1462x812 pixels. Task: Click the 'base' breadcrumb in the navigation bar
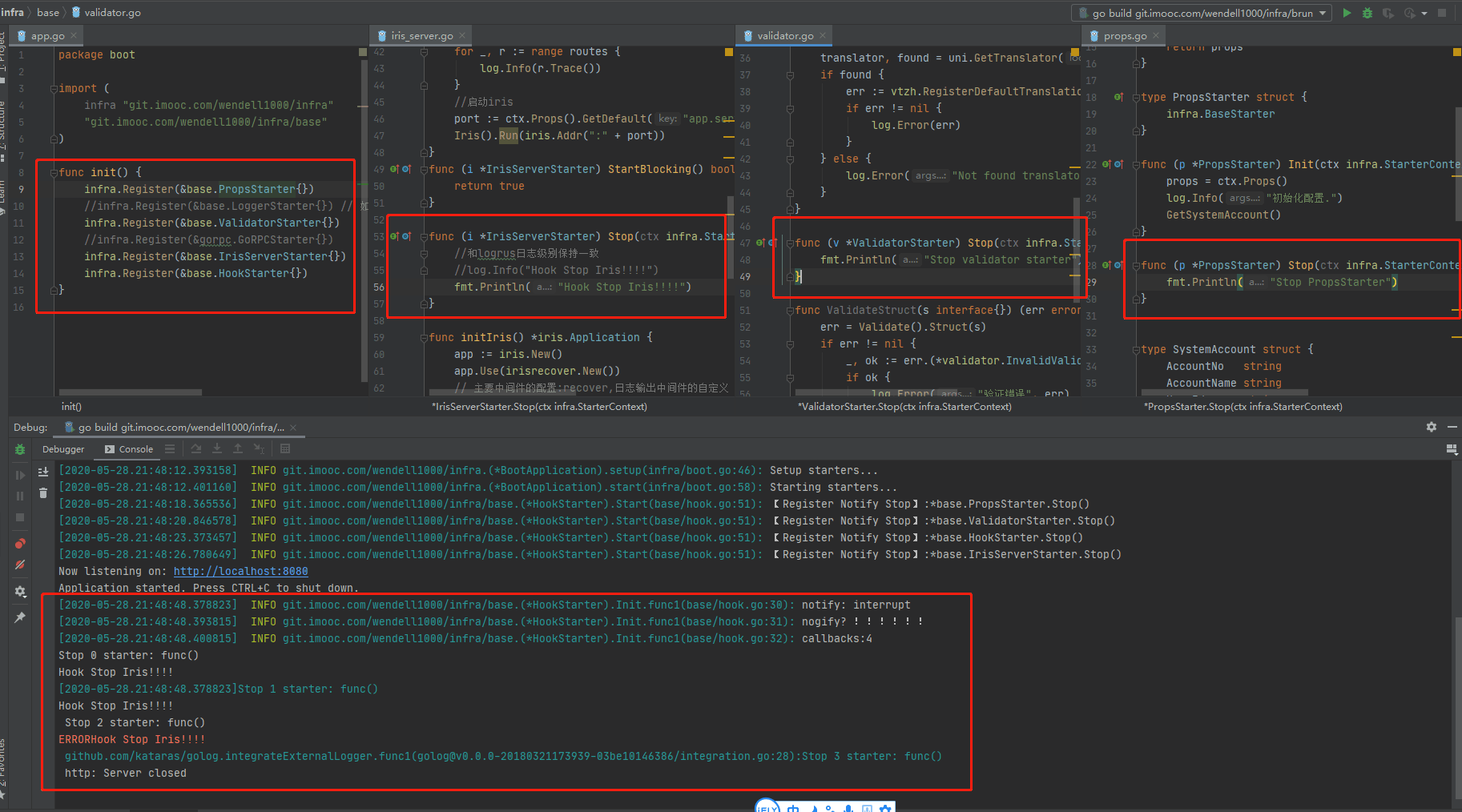(x=48, y=12)
